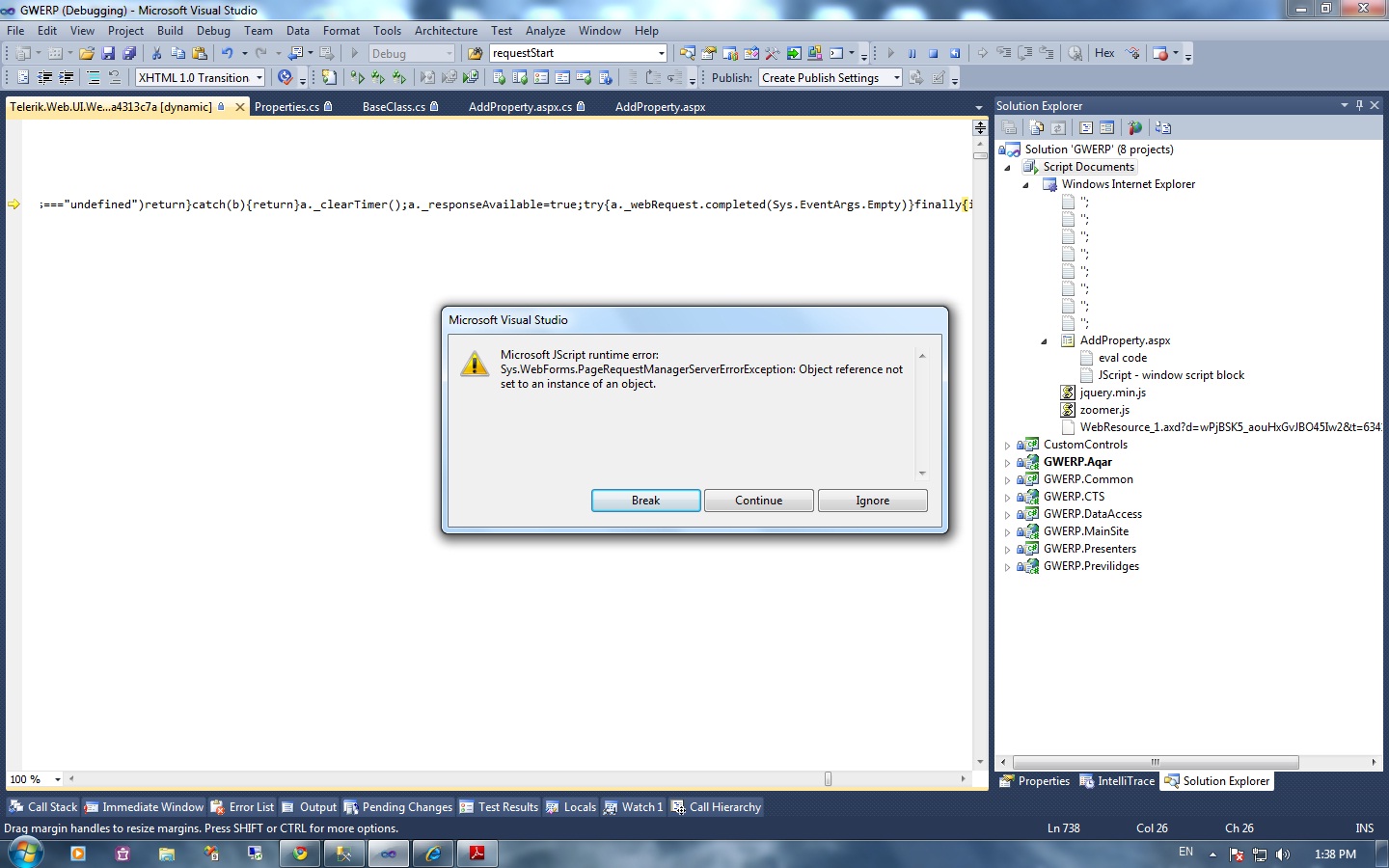
Task: Collapse the Windows Internet Explorer node
Action: pyautogui.click(x=1026, y=184)
